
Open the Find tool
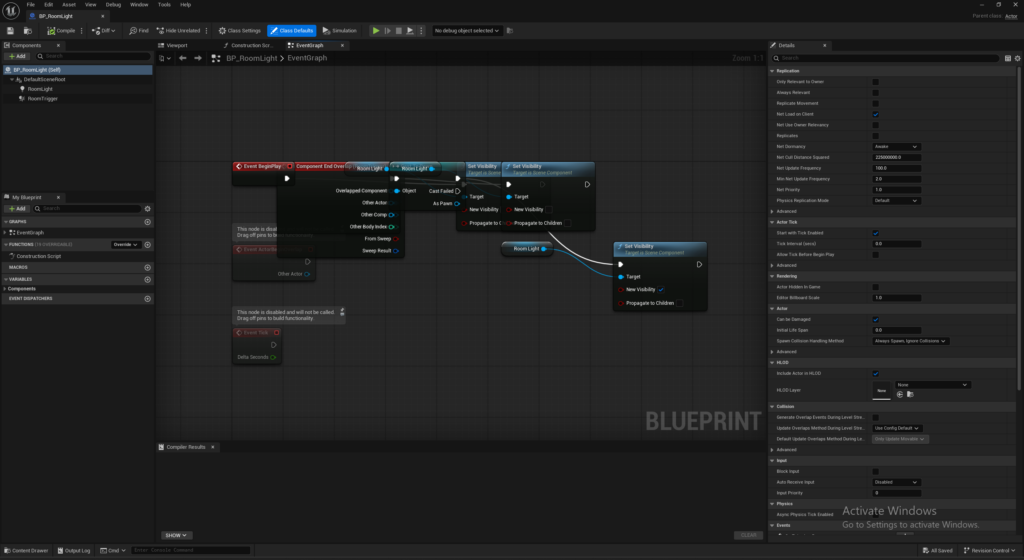coord(138,31)
